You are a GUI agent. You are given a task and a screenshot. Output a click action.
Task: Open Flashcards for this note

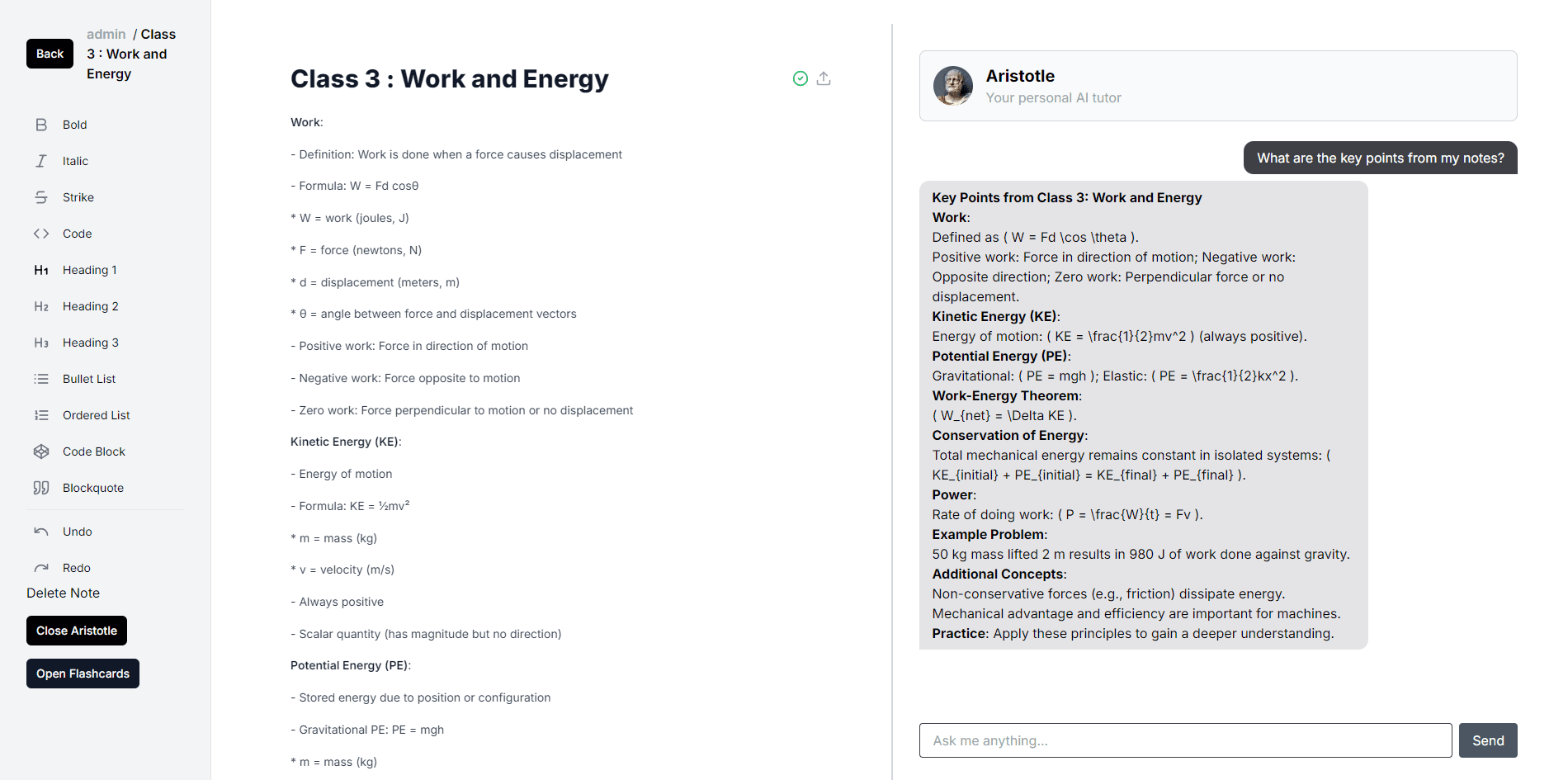point(83,674)
